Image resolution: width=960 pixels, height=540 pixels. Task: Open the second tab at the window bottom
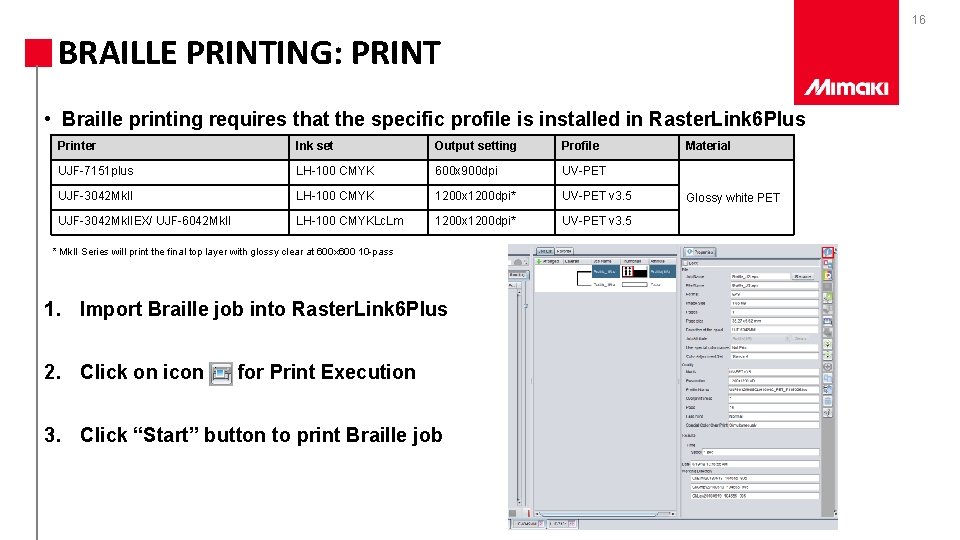point(561,523)
